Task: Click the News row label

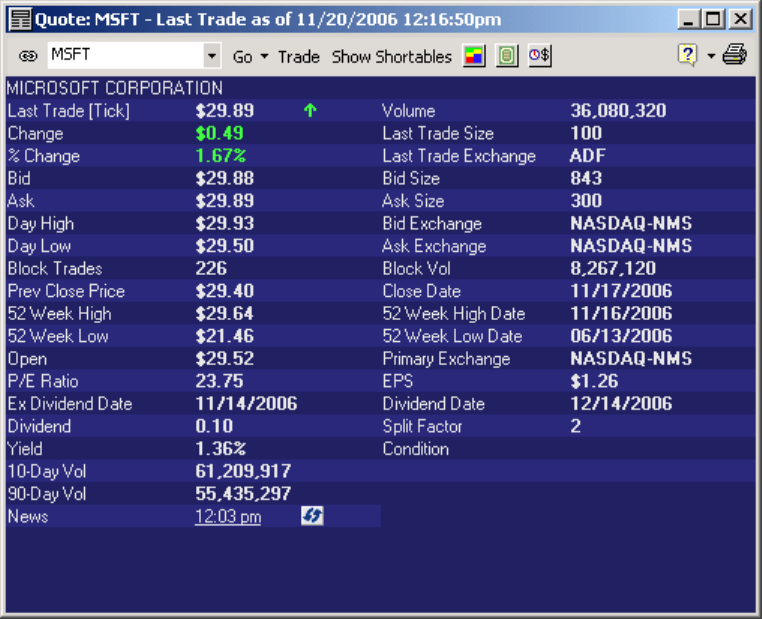Action: tap(28, 516)
